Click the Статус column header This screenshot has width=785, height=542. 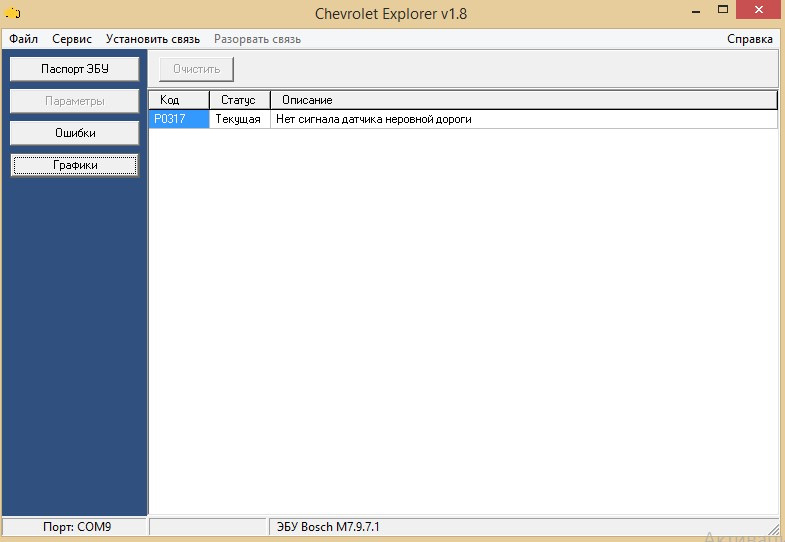[x=240, y=100]
